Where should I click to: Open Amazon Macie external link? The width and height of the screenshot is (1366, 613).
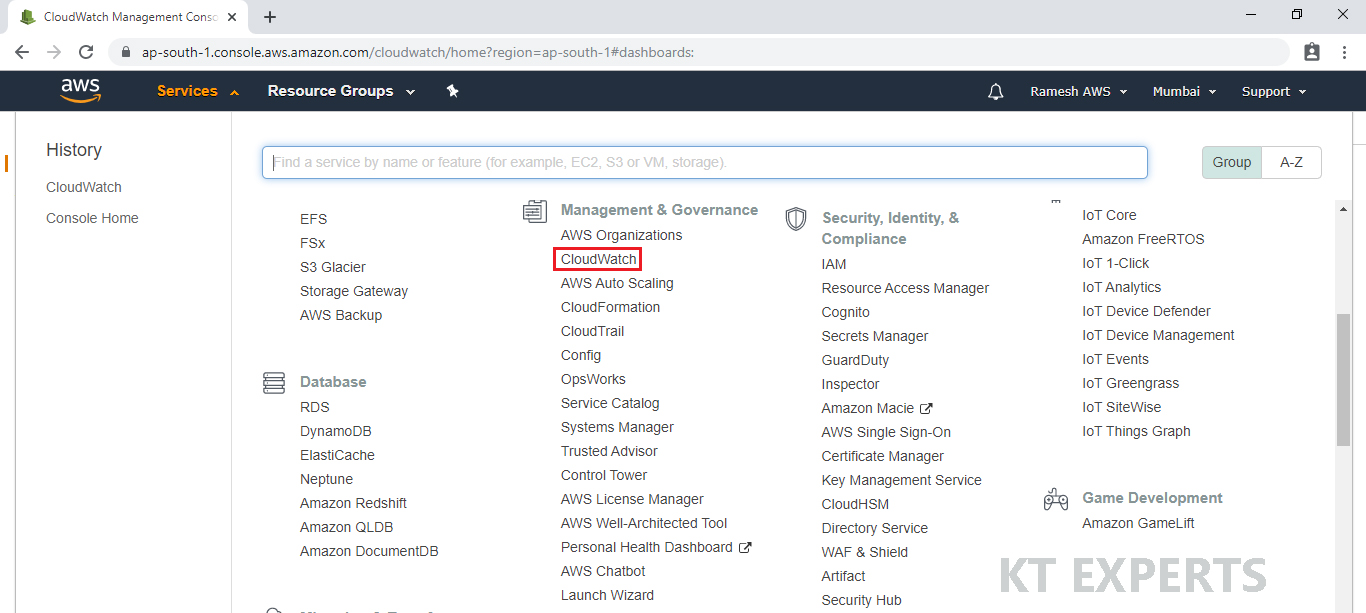[x=877, y=408]
